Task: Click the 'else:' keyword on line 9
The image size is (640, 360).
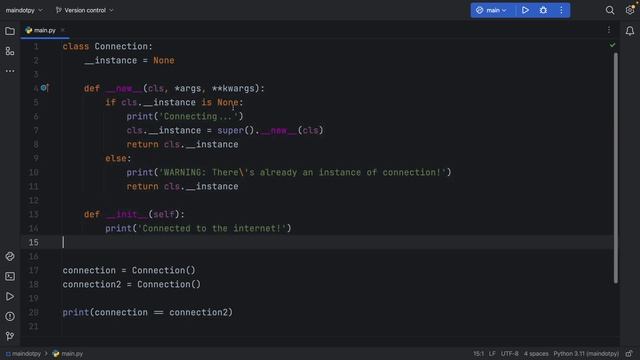Action: (118, 158)
